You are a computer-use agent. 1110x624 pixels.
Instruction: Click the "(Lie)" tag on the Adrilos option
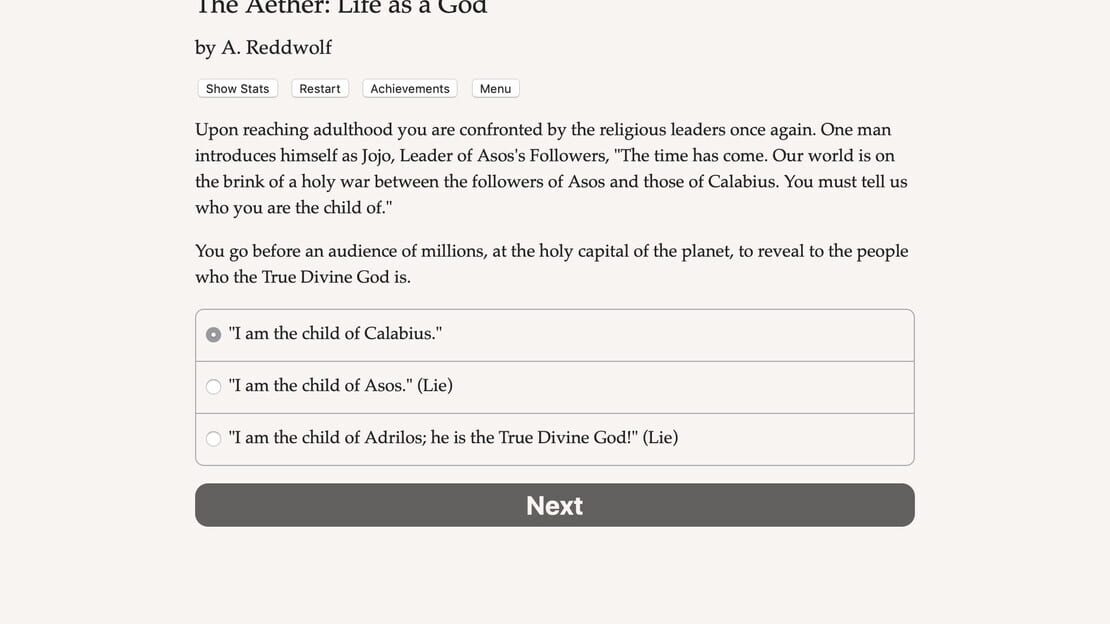tap(660, 437)
